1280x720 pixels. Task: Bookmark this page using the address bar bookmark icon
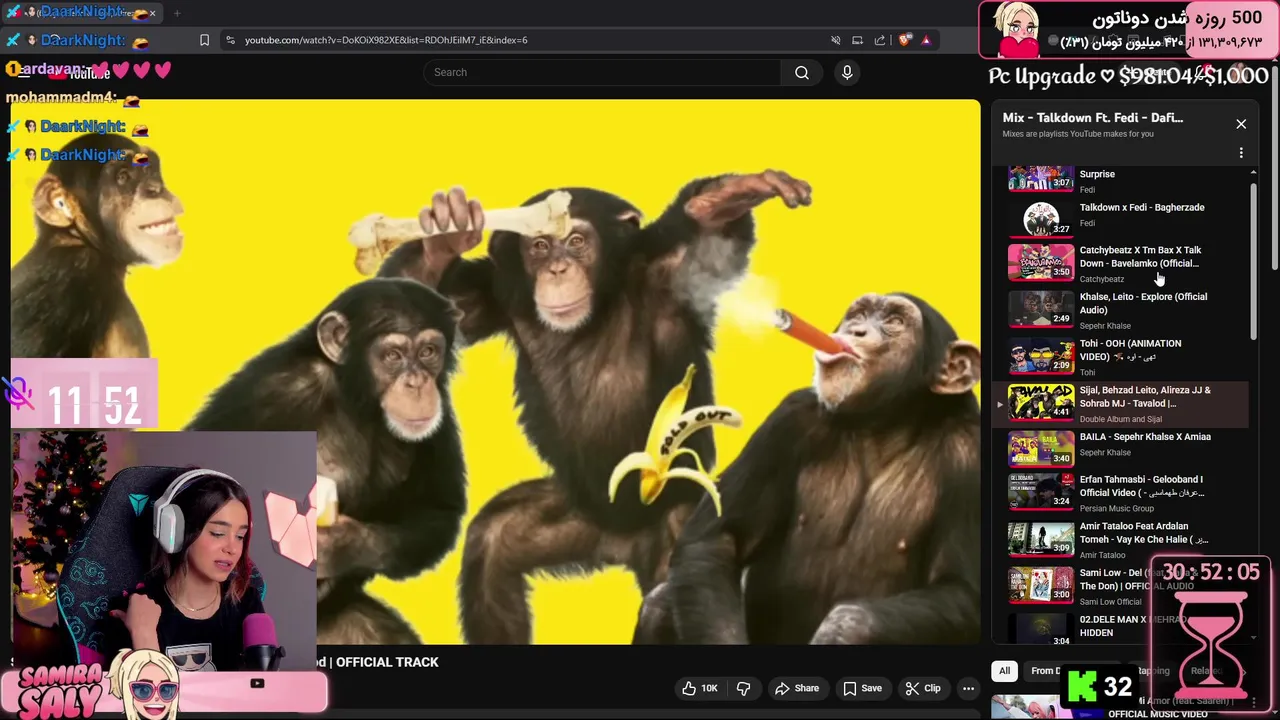pos(204,40)
